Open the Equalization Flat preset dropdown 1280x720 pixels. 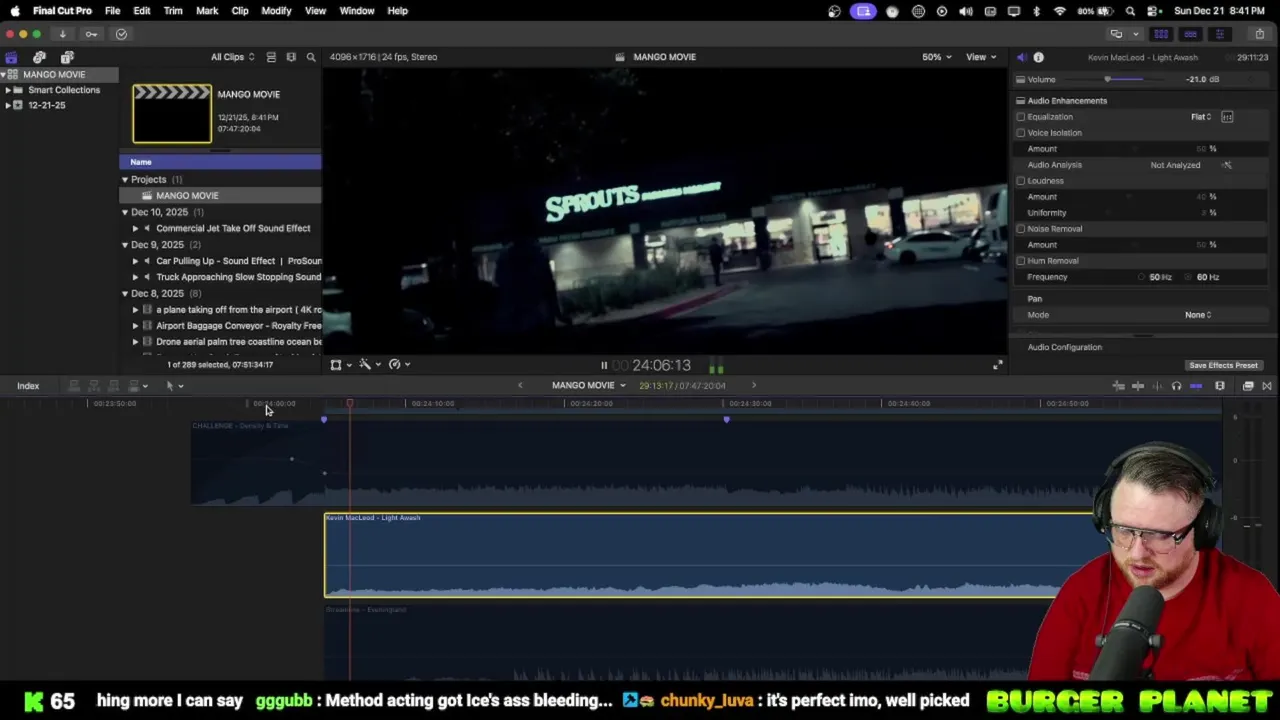point(1201,117)
